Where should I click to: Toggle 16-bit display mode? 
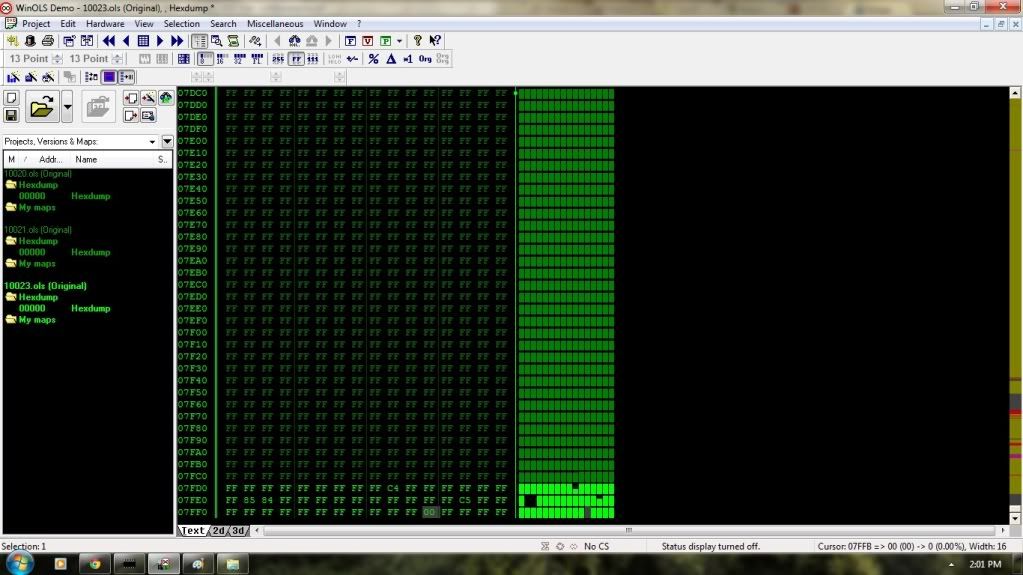[222, 59]
